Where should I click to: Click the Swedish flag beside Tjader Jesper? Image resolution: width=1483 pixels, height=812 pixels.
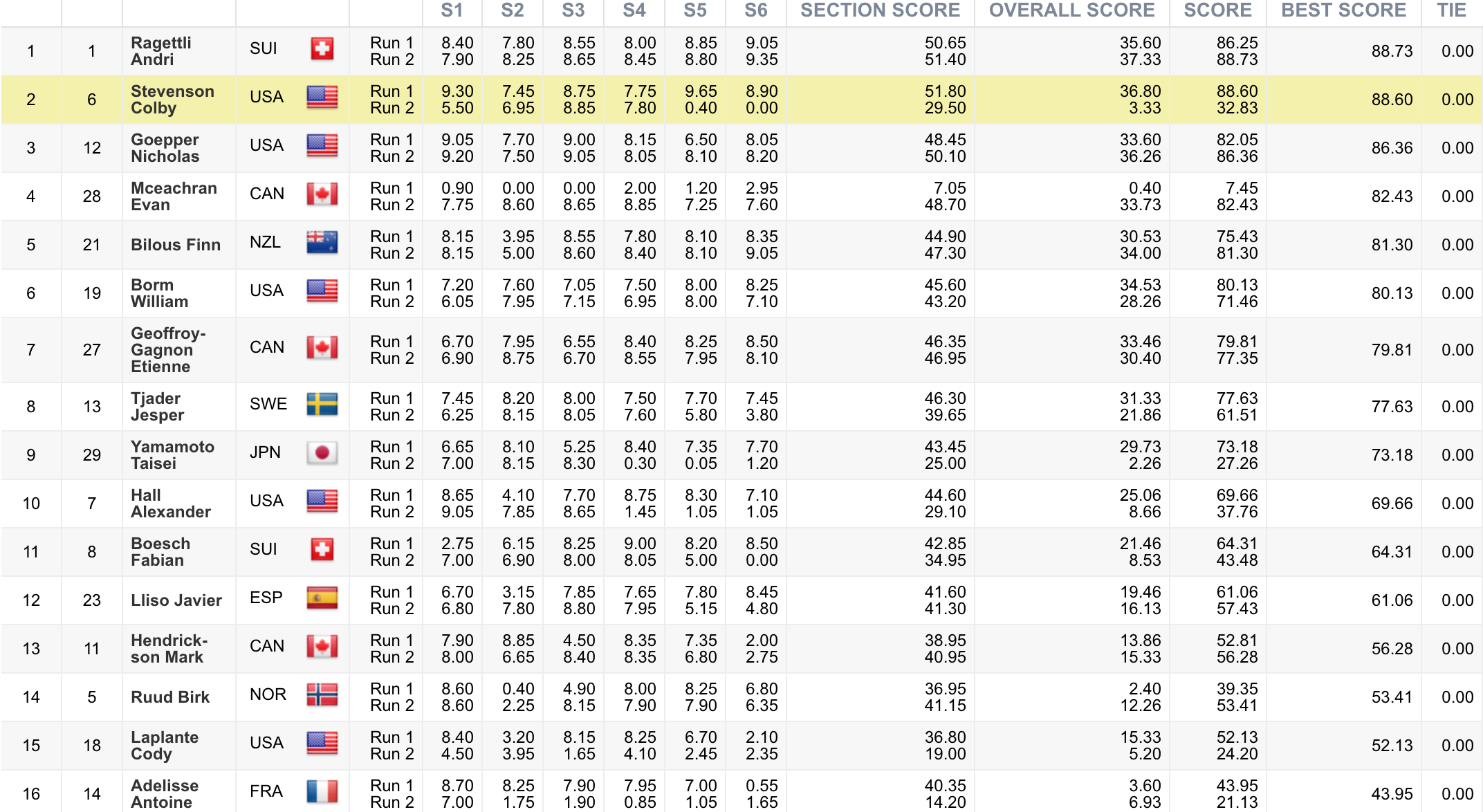322,405
